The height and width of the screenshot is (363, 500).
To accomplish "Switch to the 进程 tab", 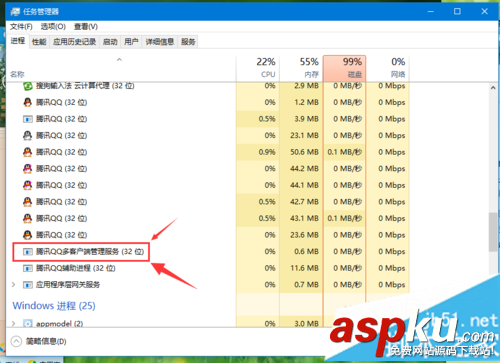I will (x=18, y=41).
